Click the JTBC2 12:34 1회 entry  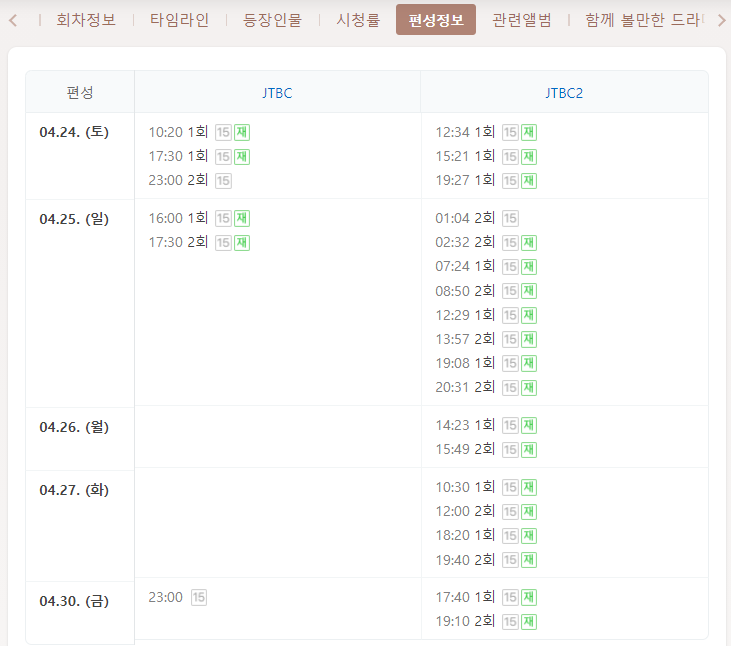coord(486,132)
